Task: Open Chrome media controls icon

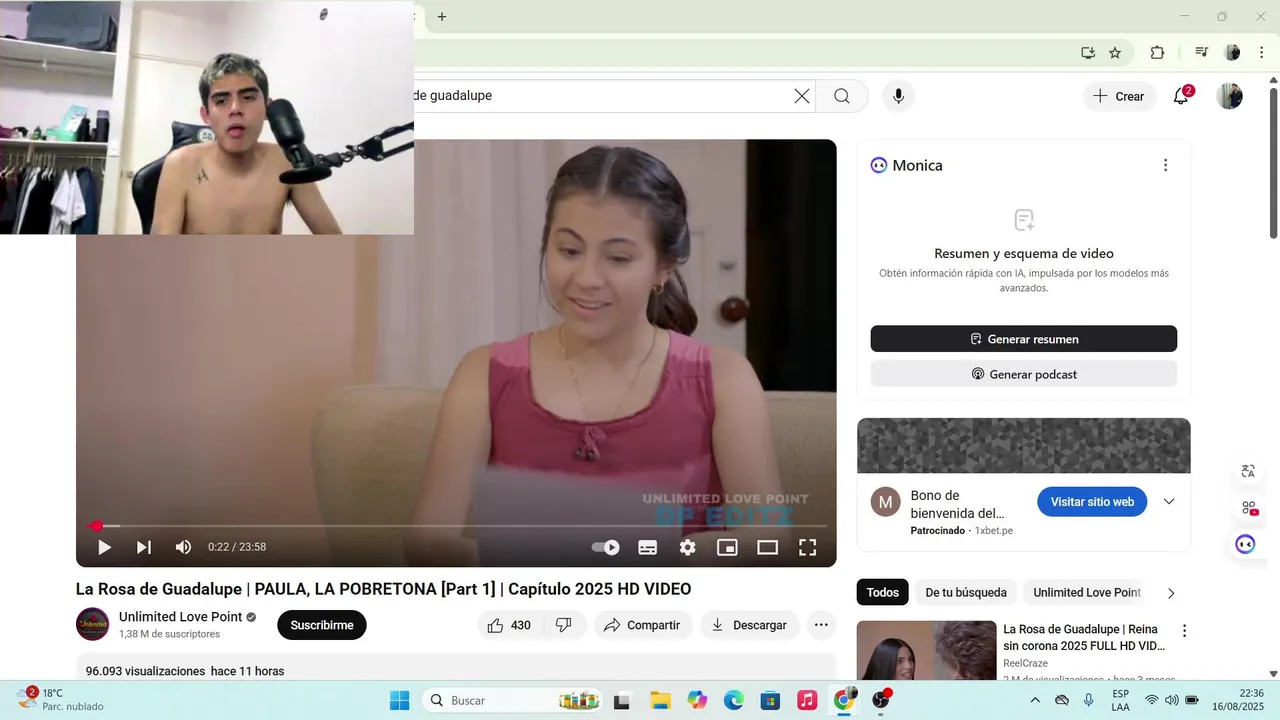Action: click(1202, 53)
